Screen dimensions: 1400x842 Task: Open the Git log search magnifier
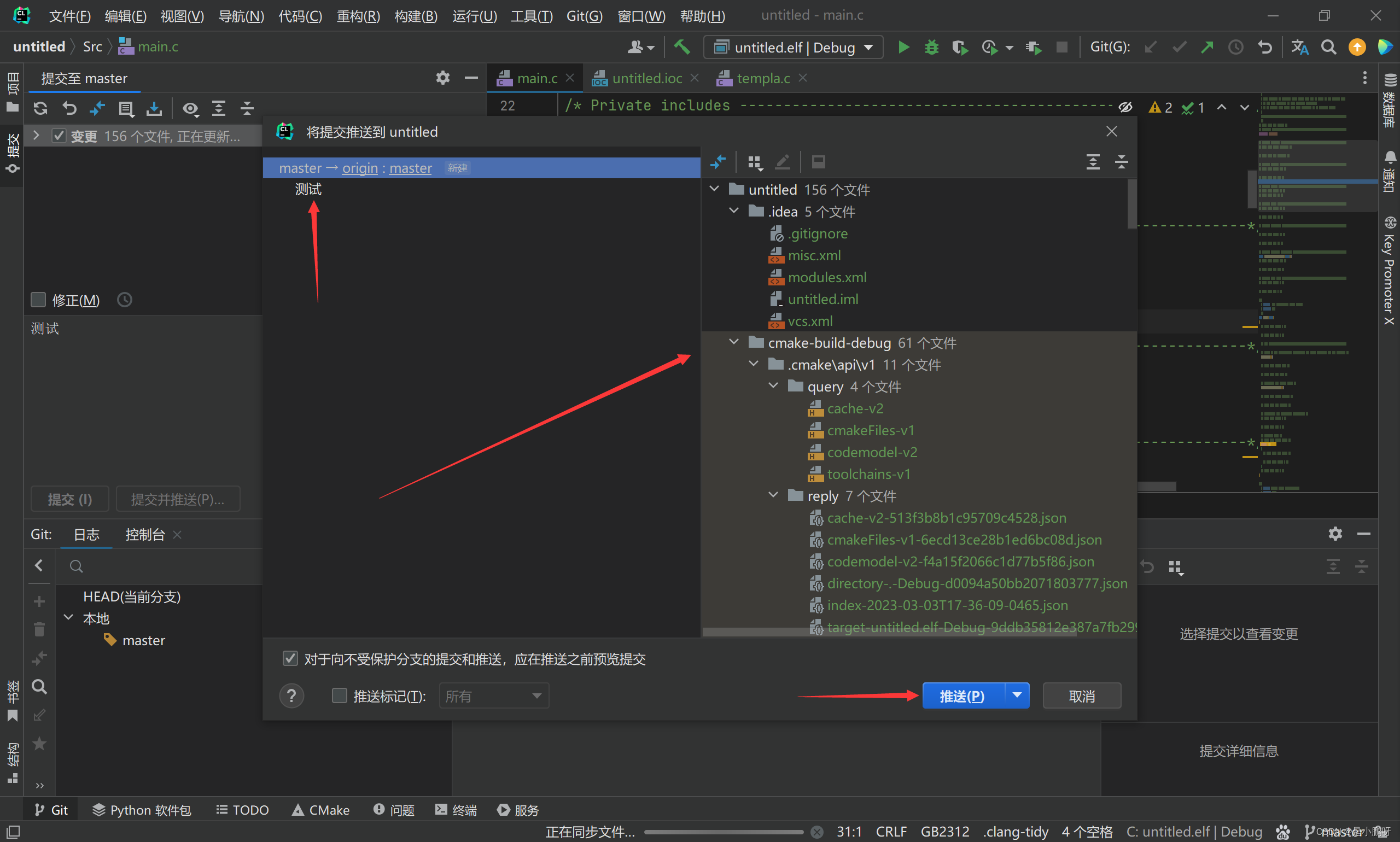39,687
